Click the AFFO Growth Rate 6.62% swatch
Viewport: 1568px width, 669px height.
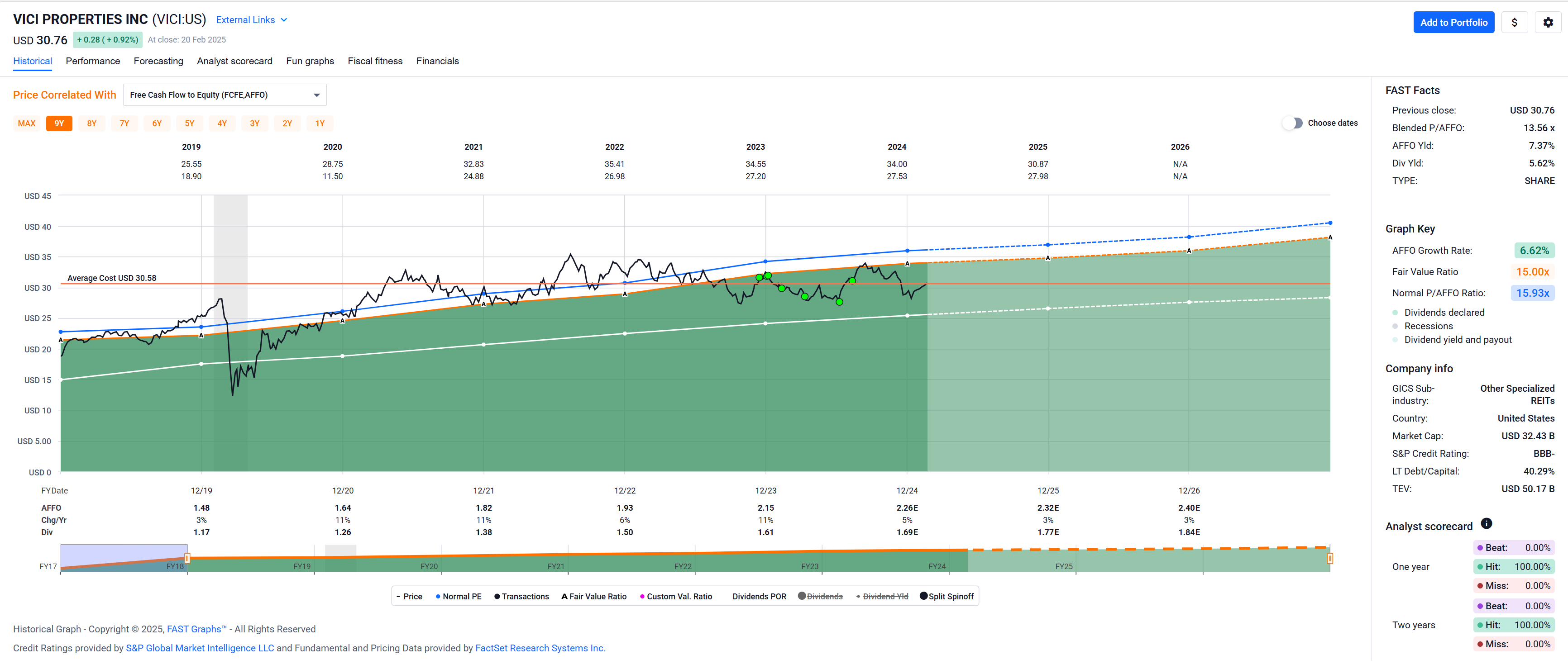click(1534, 251)
